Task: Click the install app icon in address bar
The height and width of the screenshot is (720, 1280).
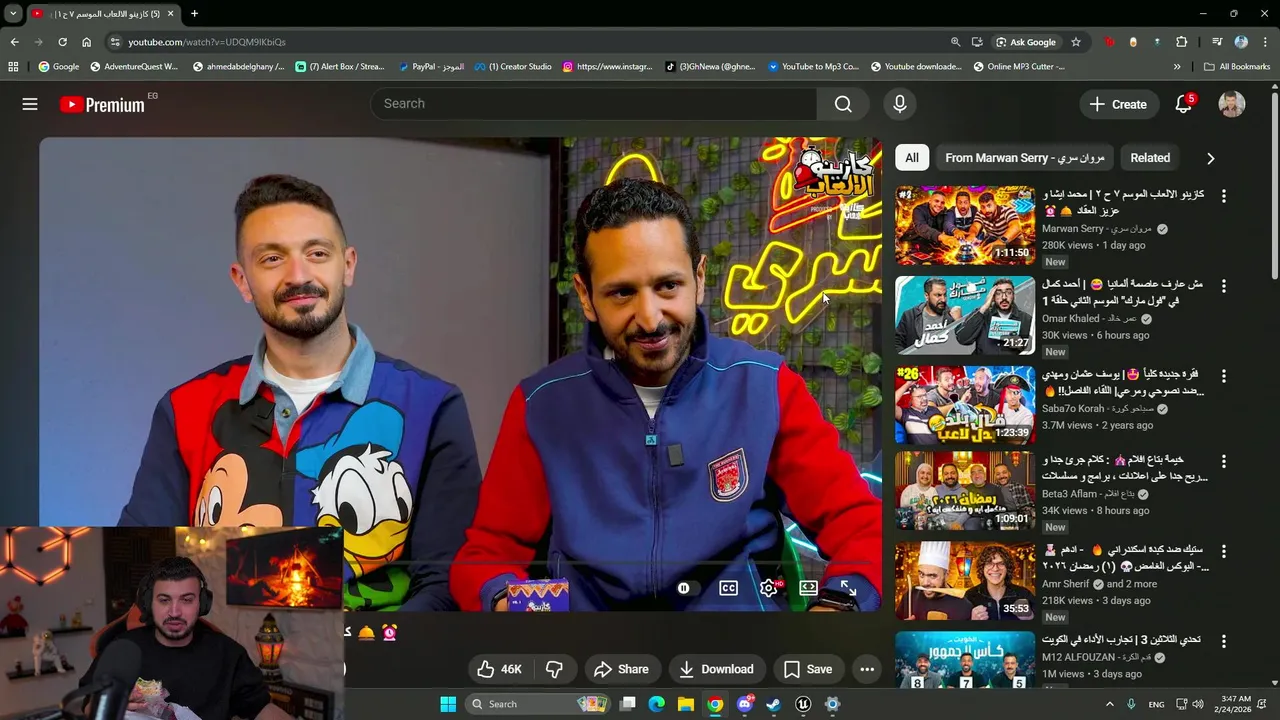Action: (977, 42)
